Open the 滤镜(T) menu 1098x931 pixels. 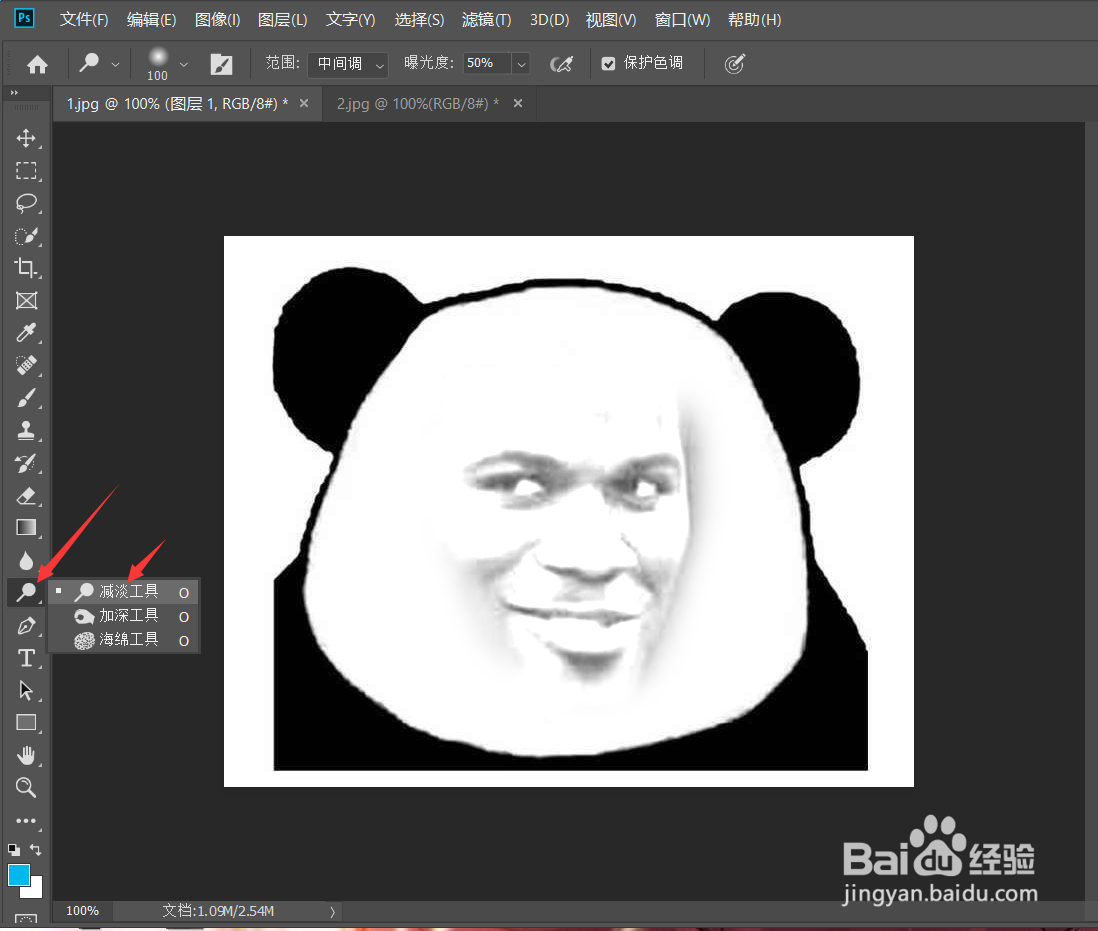[x=486, y=20]
